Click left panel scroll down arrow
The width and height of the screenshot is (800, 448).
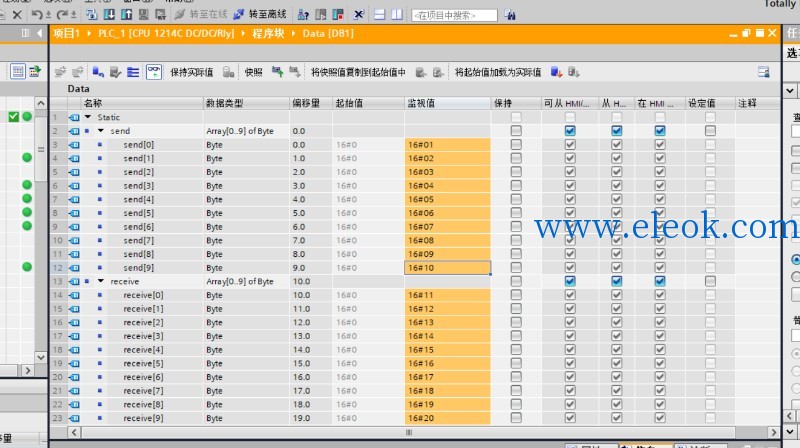point(41,357)
